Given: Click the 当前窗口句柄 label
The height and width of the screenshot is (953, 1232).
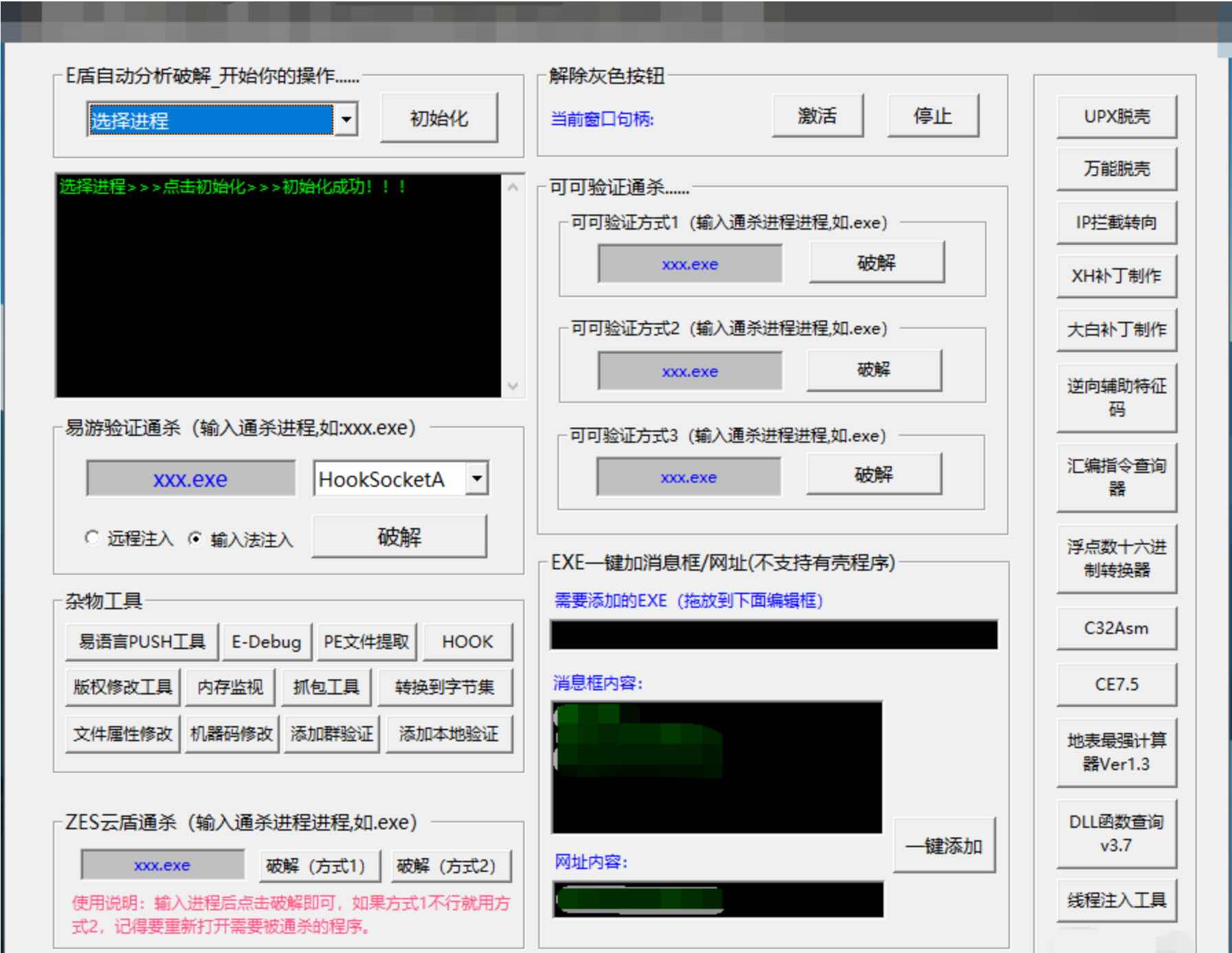Looking at the screenshot, I should click(602, 120).
